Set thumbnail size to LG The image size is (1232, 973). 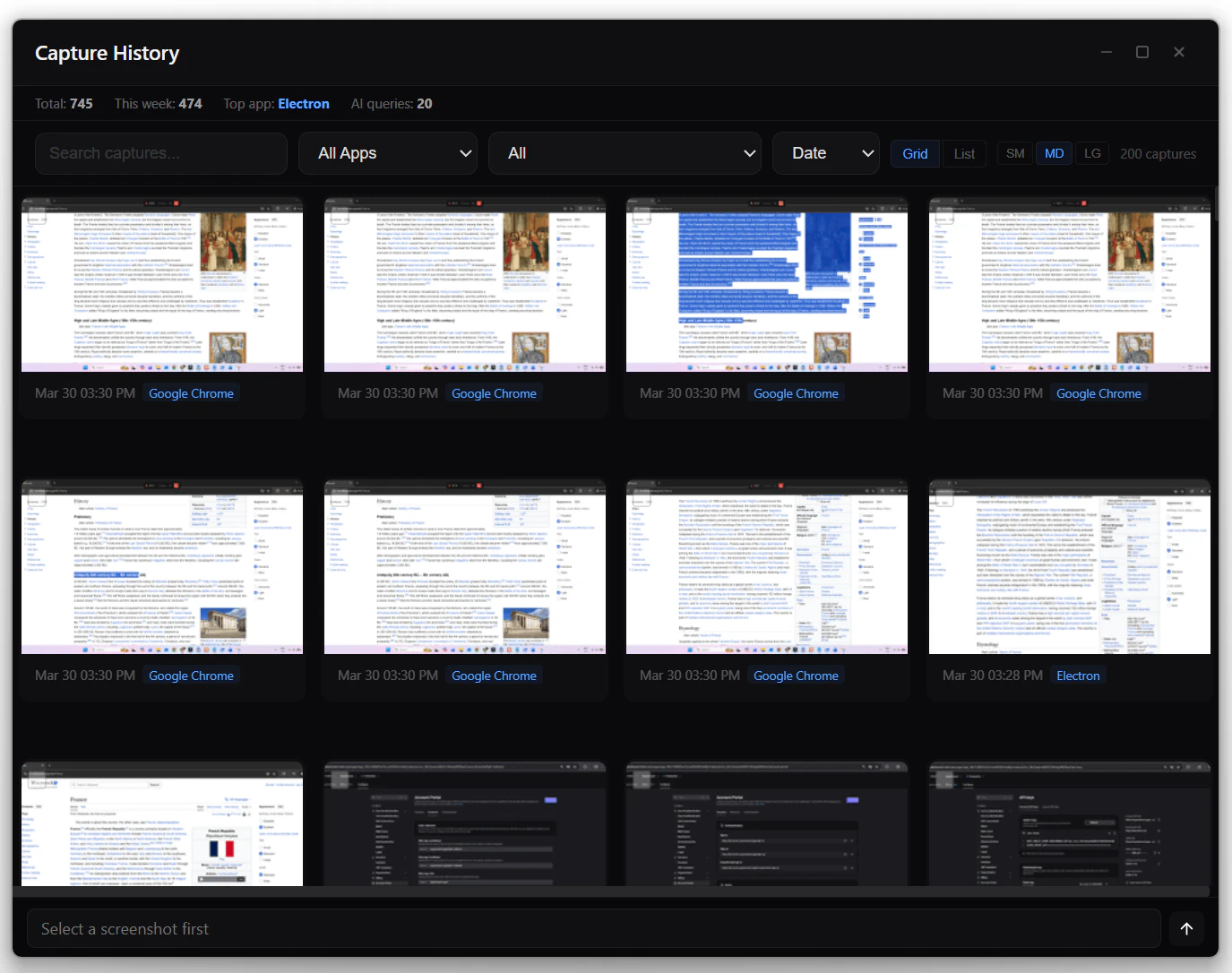pos(1092,153)
